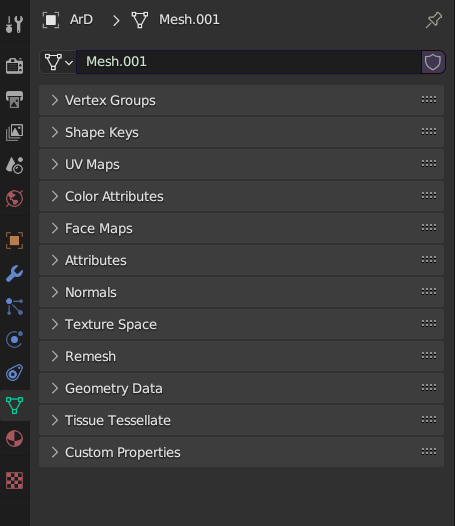Toggle the fake user shield for Mesh.001
Viewport: 455px width, 526px height.
(x=433, y=62)
